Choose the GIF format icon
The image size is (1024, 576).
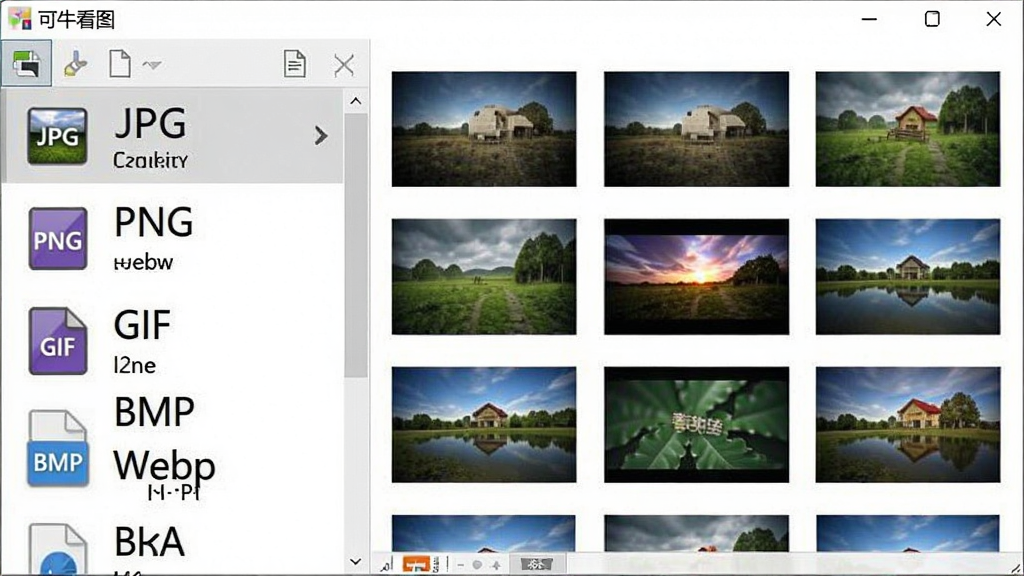[x=57, y=341]
